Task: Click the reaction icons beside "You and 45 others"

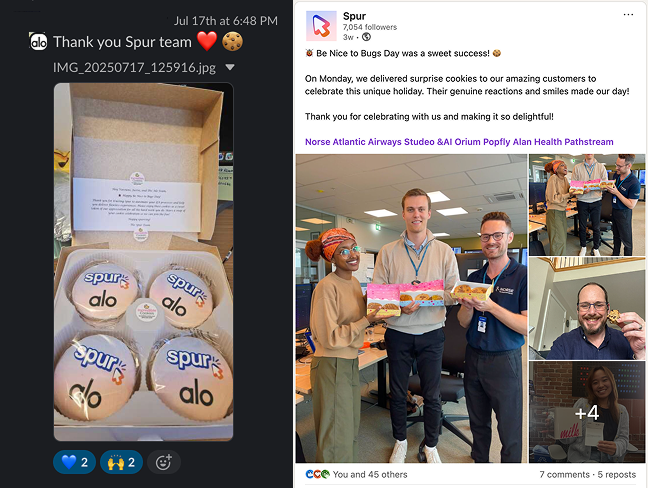Action: tap(317, 474)
